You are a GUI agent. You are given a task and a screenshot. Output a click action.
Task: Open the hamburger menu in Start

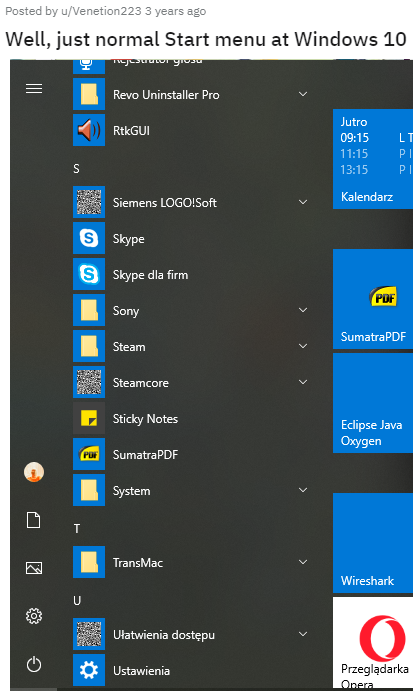point(34,89)
